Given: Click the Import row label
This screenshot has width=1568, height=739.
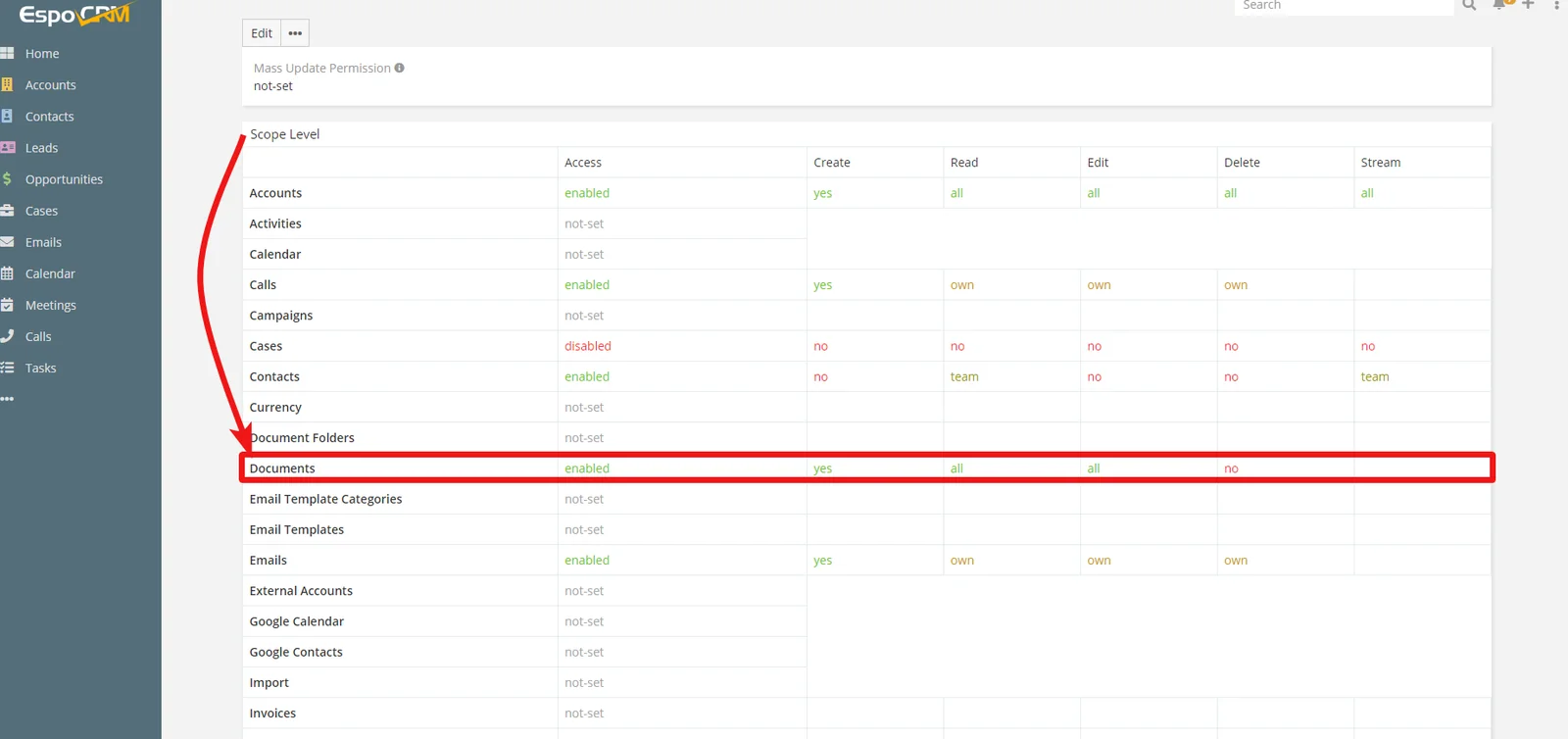Looking at the screenshot, I should tap(269, 683).
